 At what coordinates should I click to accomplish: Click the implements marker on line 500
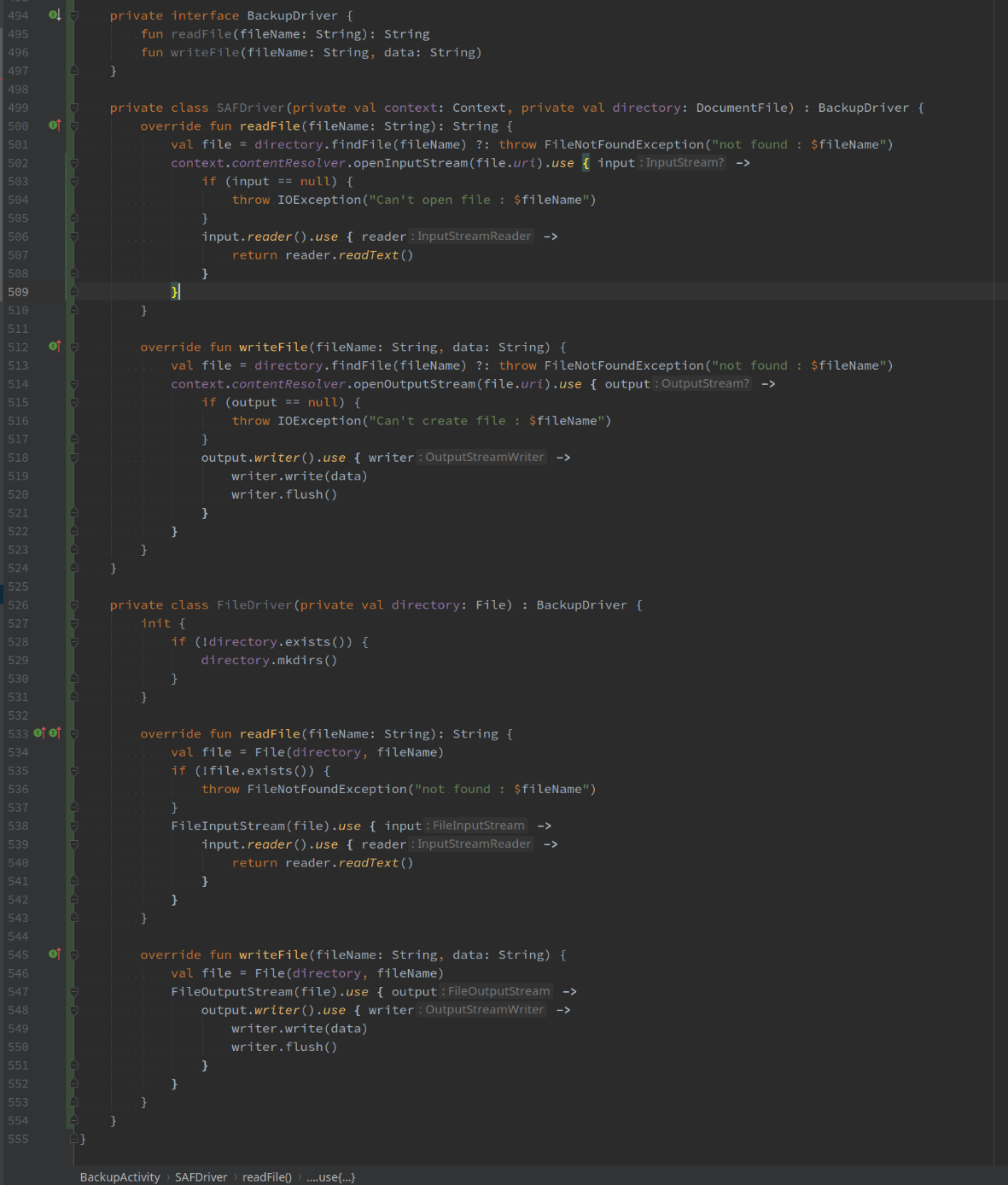[x=55, y=126]
